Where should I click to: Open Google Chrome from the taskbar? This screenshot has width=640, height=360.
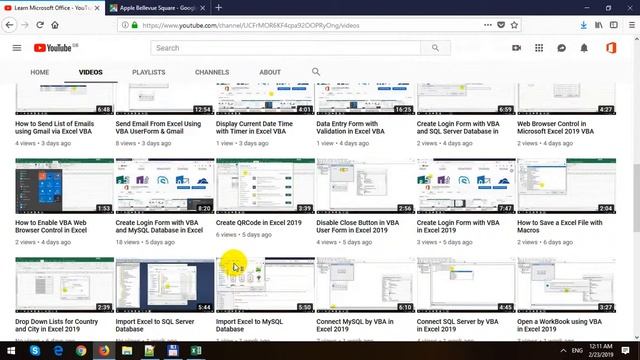81,351
